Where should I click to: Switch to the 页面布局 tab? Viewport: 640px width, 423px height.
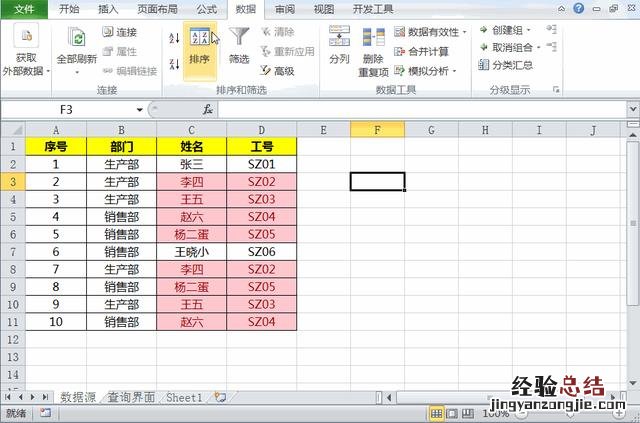tap(157, 9)
